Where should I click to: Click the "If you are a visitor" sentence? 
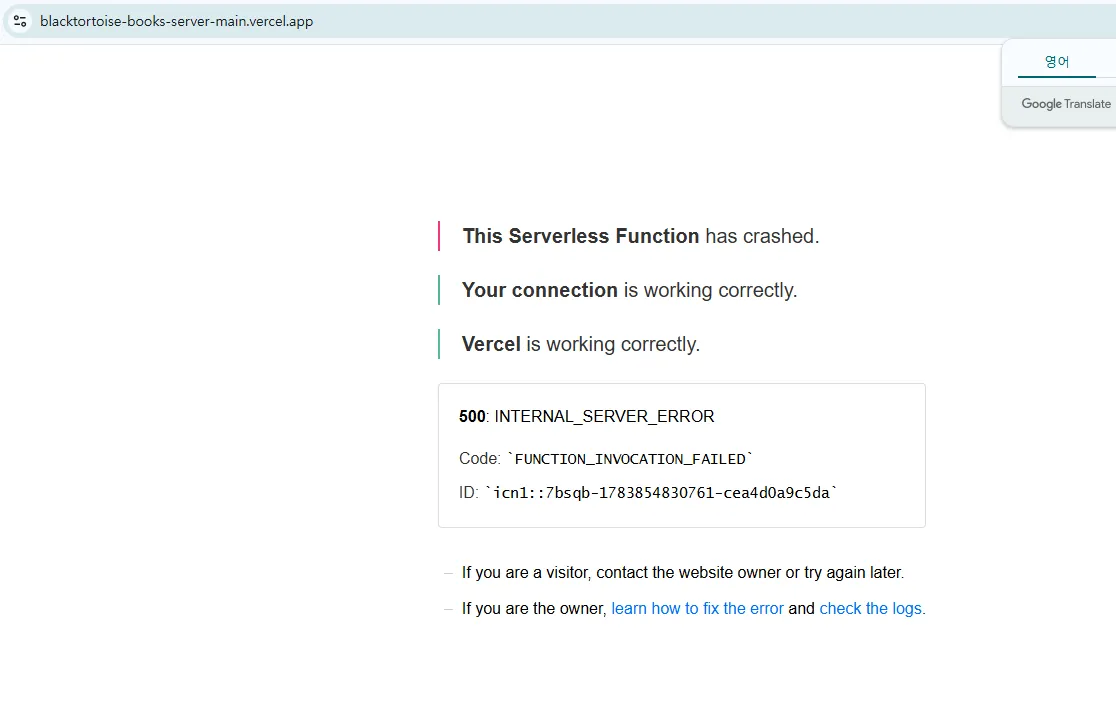683,572
